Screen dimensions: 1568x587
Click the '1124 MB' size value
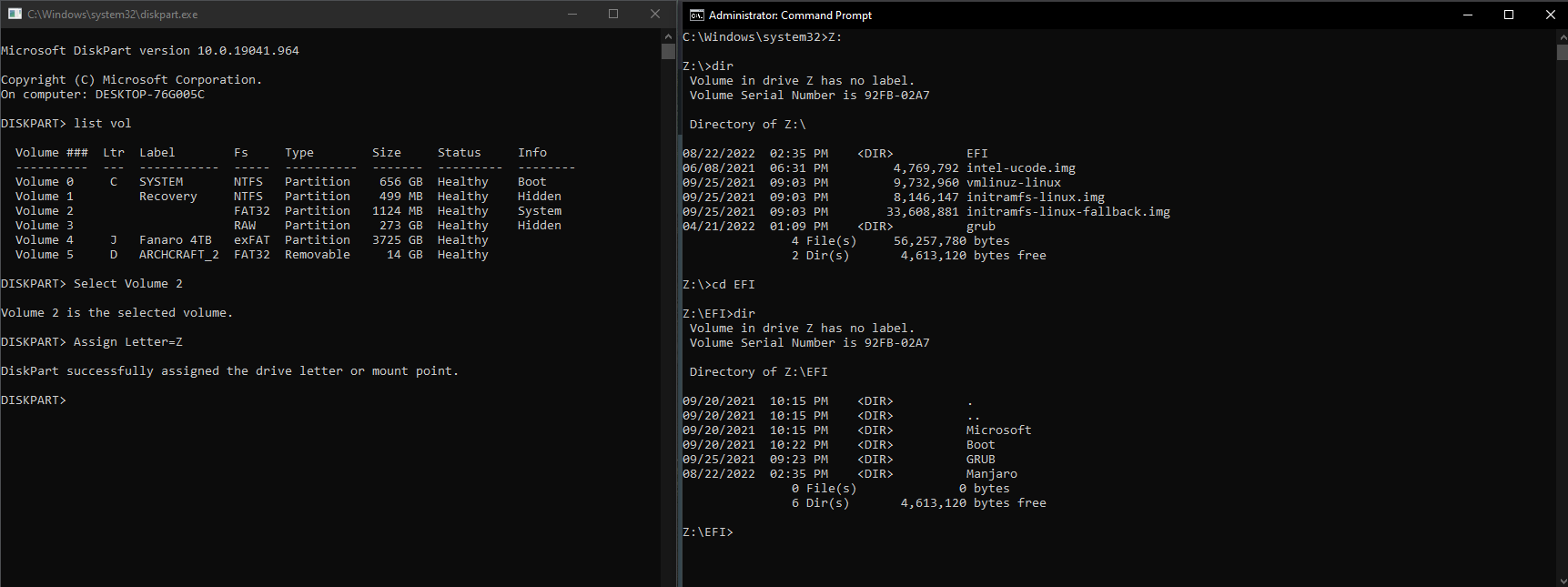pos(398,211)
